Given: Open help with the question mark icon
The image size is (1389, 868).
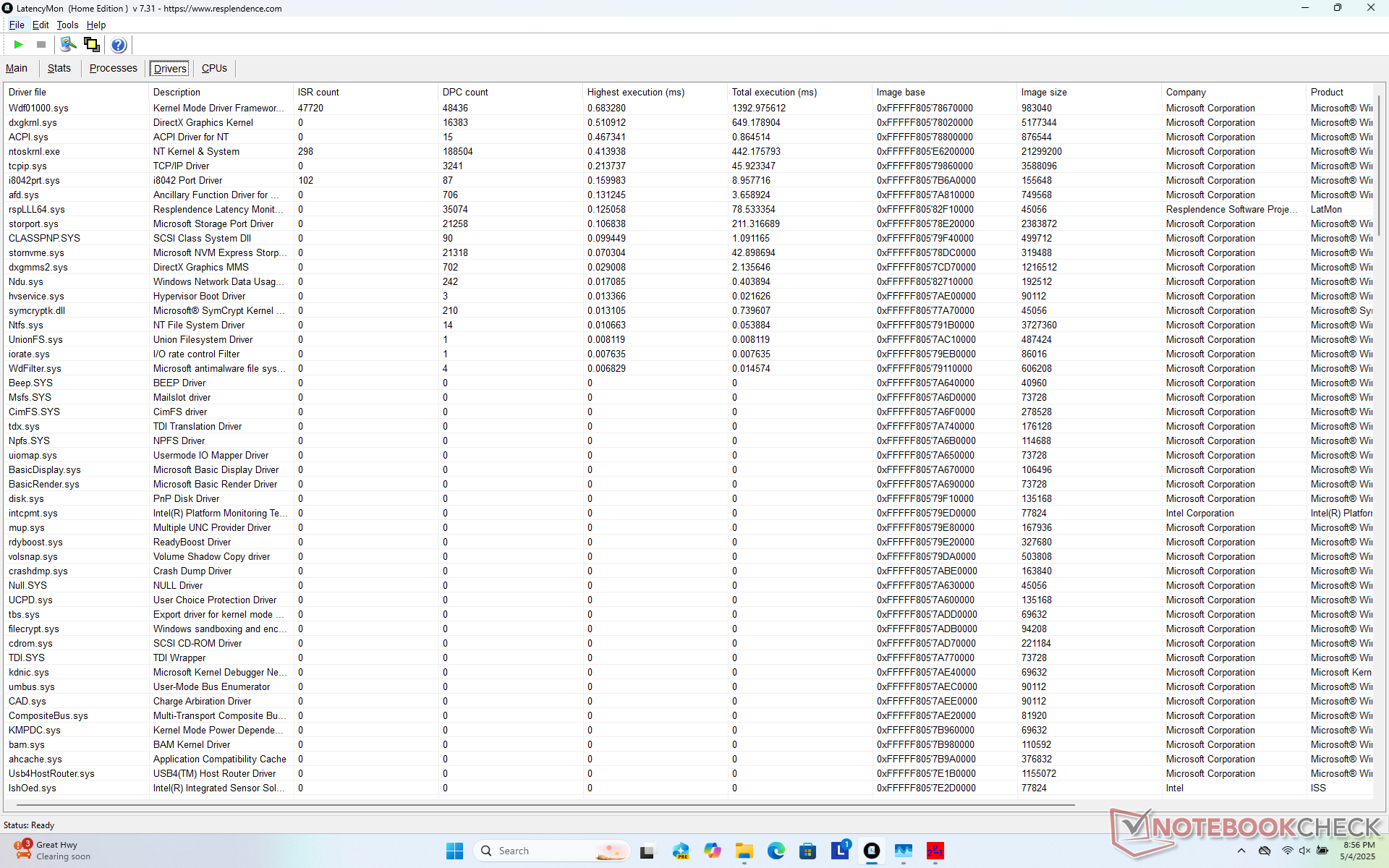Looking at the screenshot, I should 119,45.
